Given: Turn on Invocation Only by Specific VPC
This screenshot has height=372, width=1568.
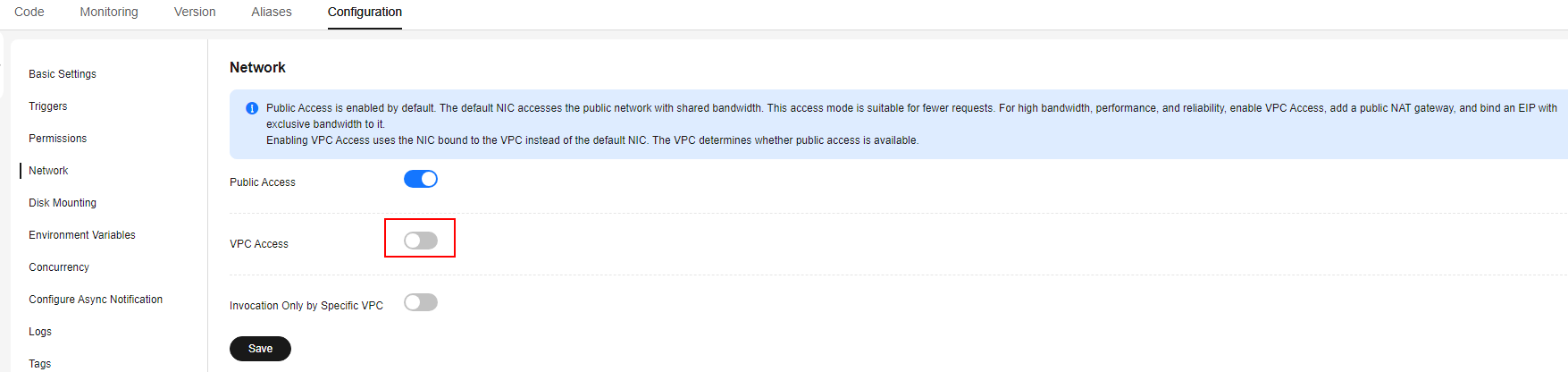Looking at the screenshot, I should tap(421, 302).
